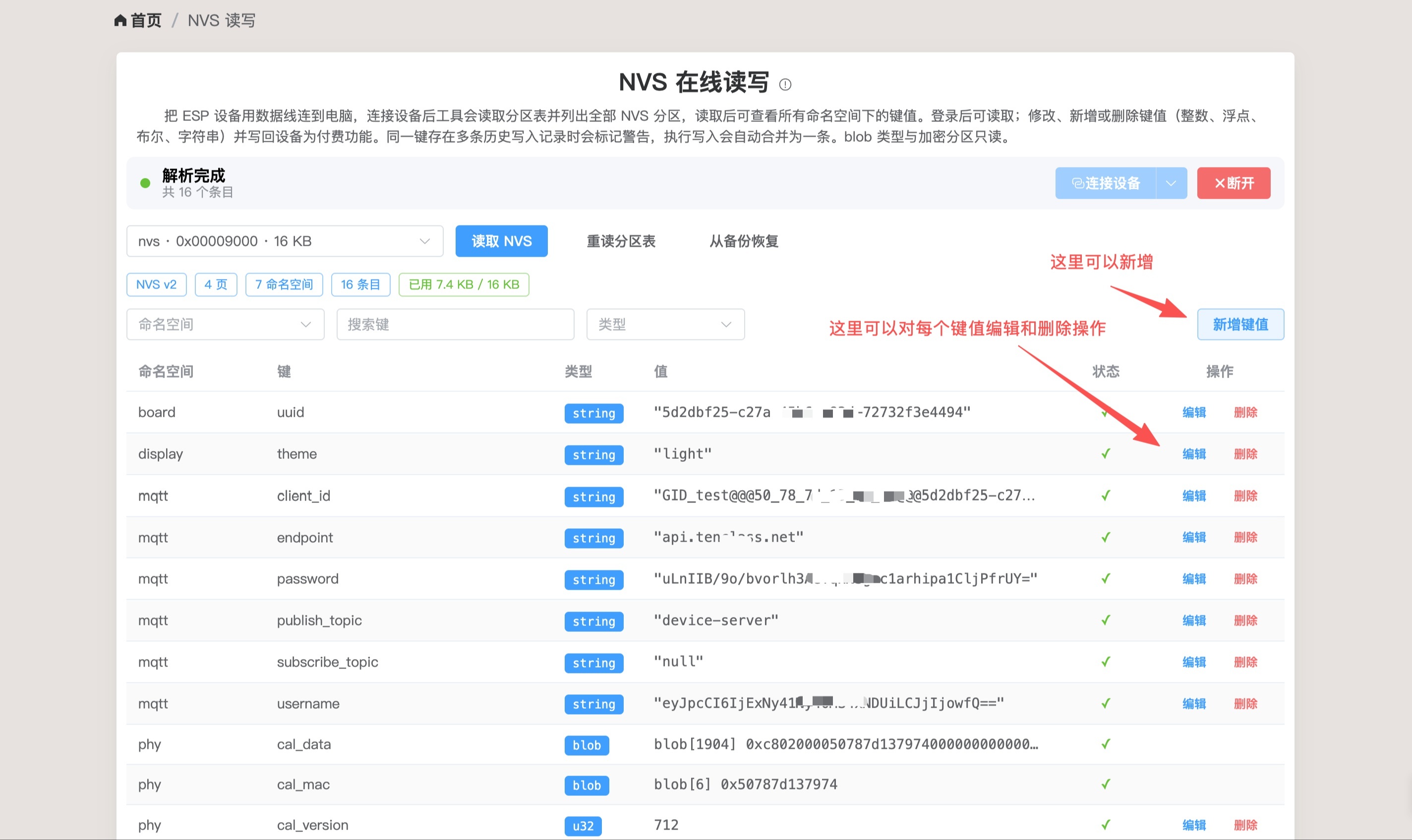Edit the board uuid entry
Image resolution: width=1412 pixels, height=840 pixels.
1194,412
